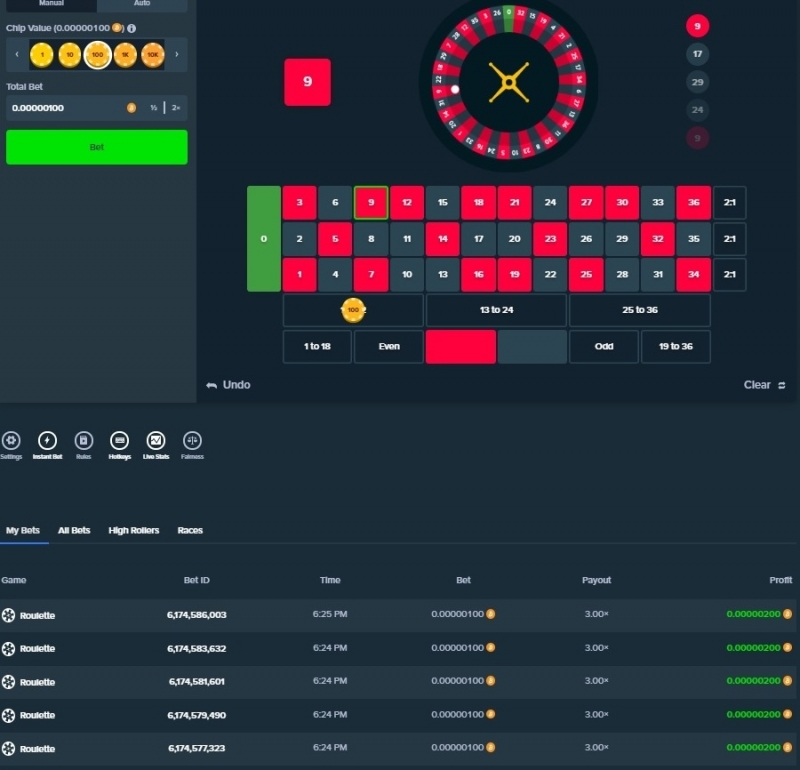Screen dimensions: 800x770
Task: Click the 100 chip on 1 to 12
Action: coord(353,310)
